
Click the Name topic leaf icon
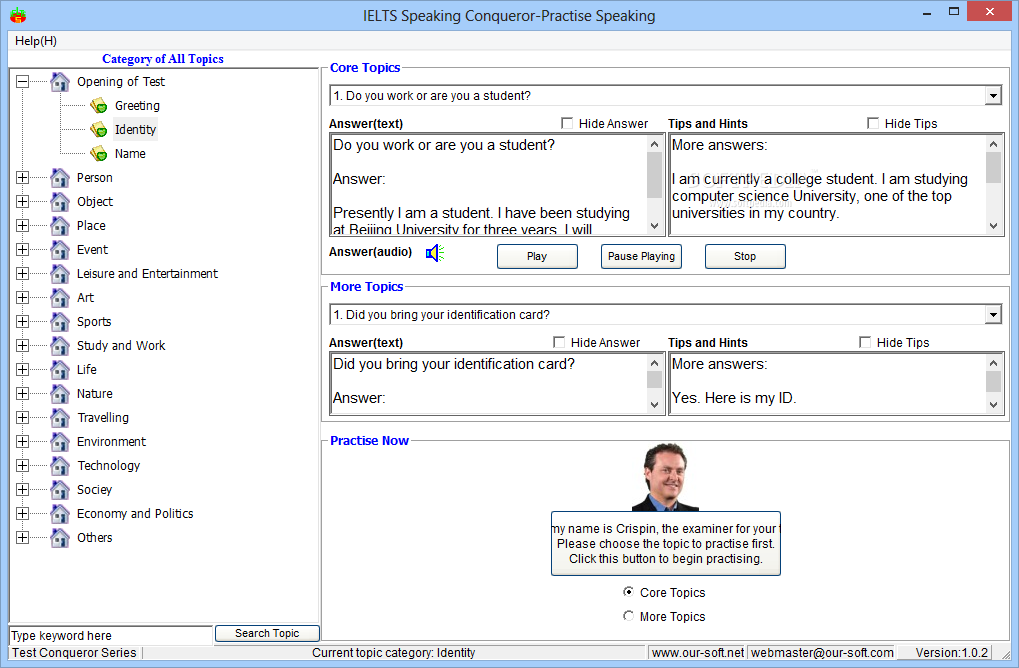99,153
